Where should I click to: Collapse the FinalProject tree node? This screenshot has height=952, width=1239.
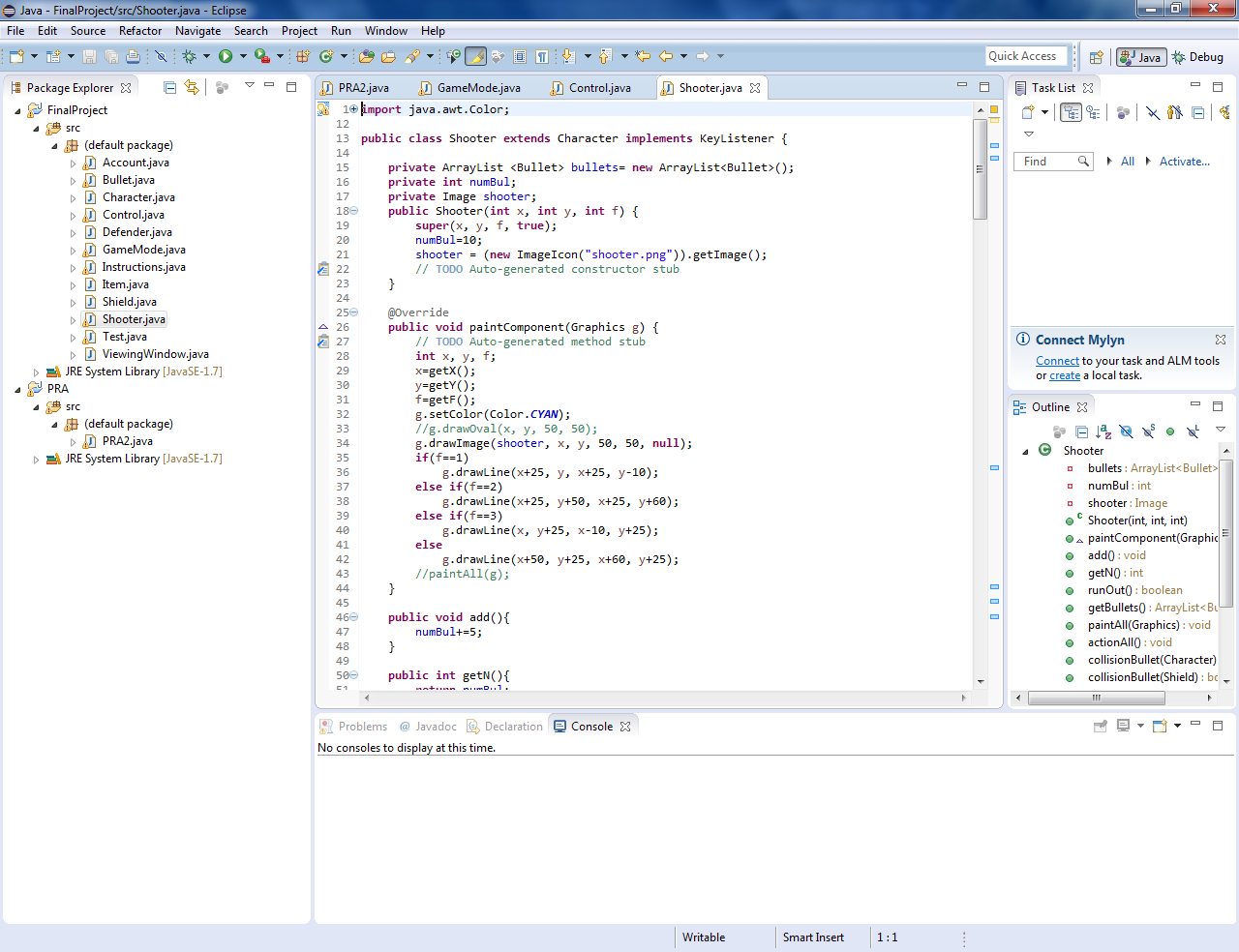[x=17, y=110]
